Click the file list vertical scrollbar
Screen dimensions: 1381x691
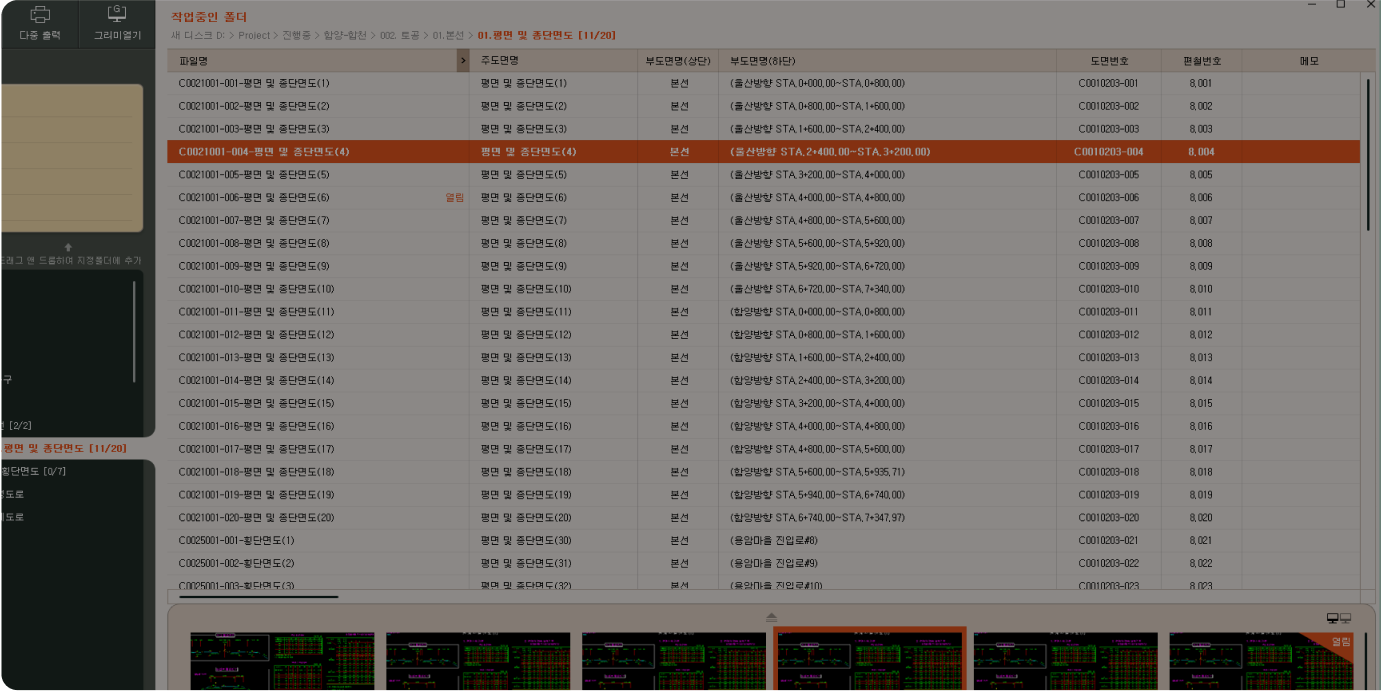(x=1368, y=154)
